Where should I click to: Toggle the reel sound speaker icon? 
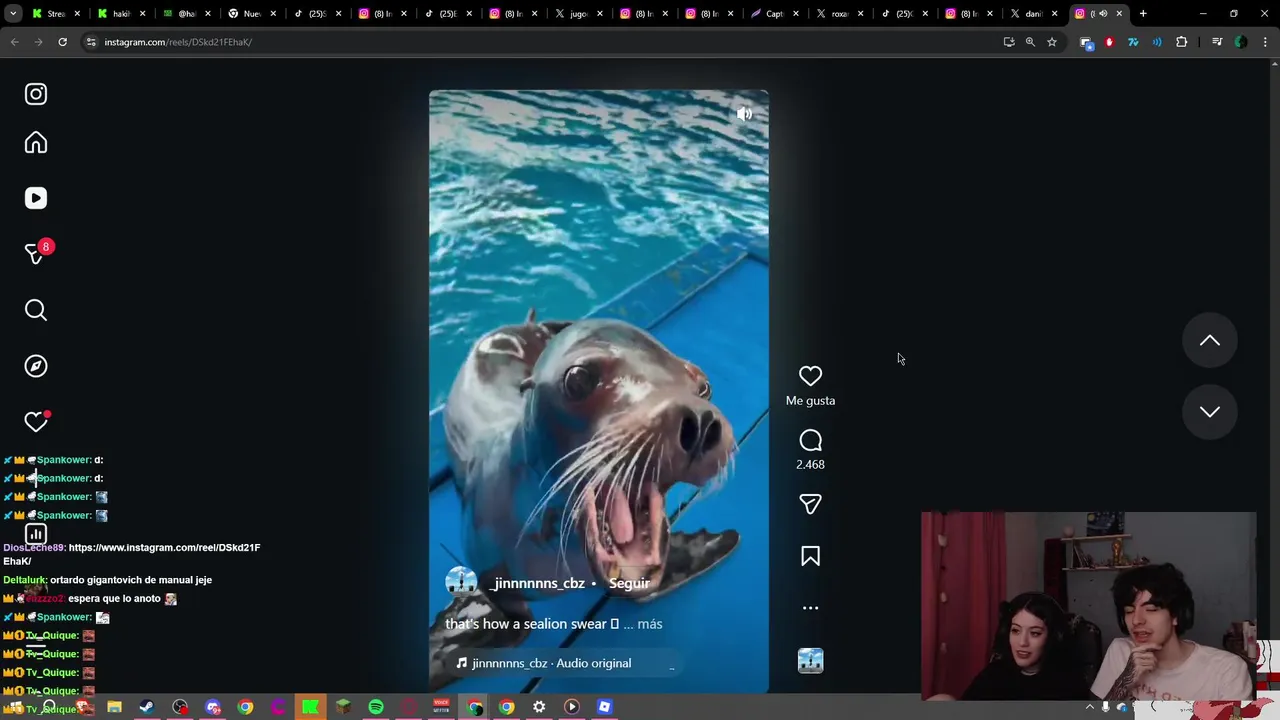point(744,114)
